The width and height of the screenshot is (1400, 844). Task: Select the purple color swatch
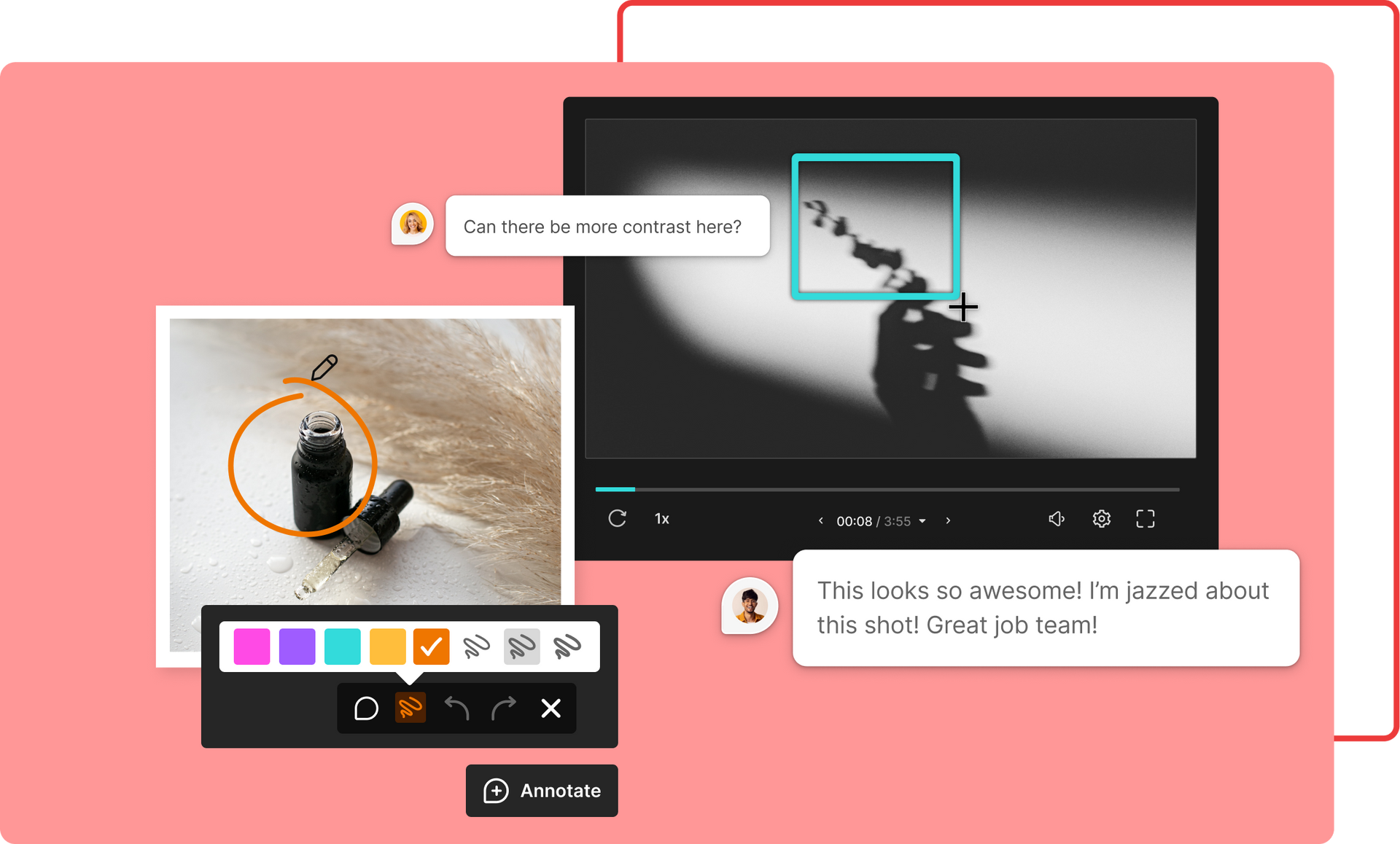tap(297, 646)
